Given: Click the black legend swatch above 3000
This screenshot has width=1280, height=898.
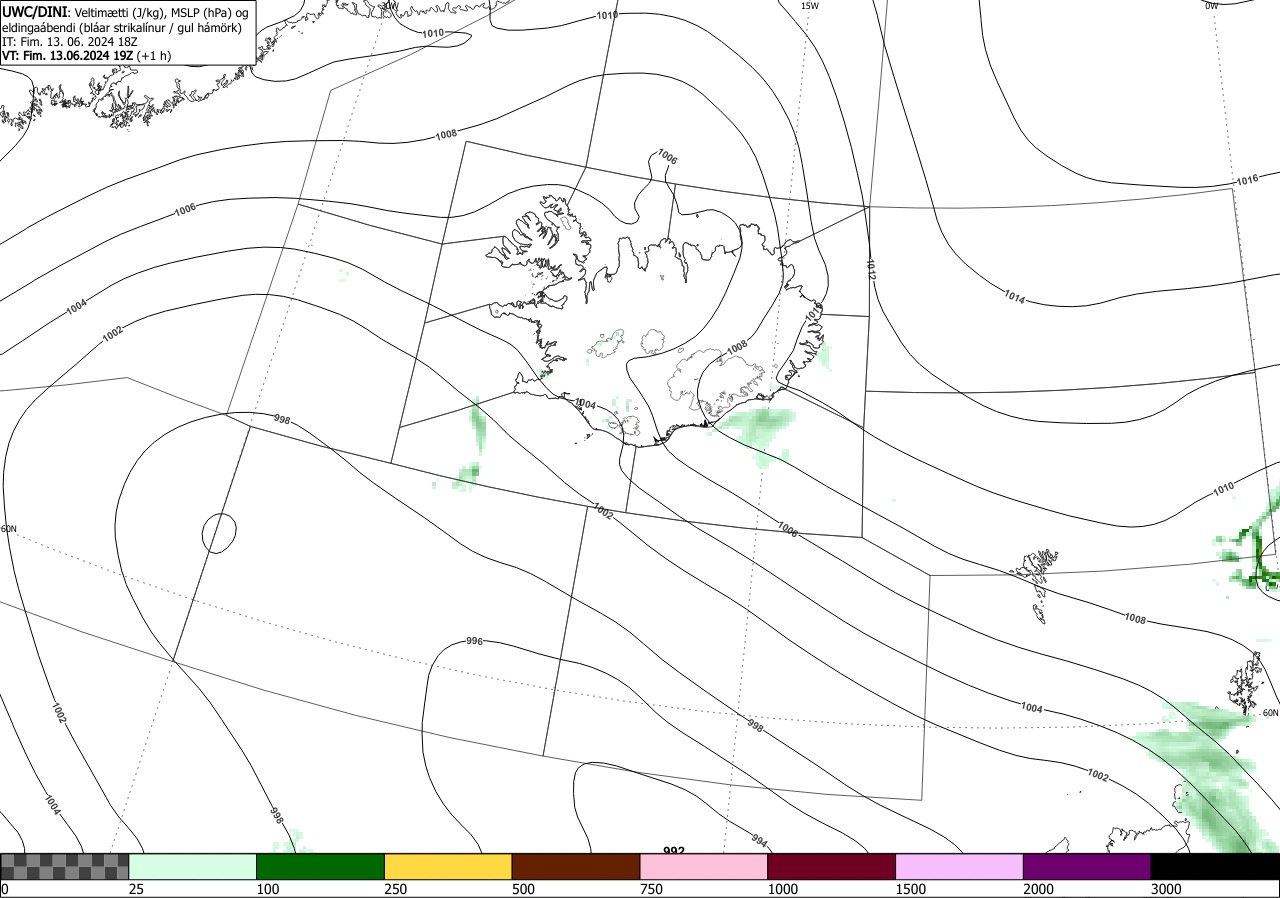Looking at the screenshot, I should [1216, 866].
